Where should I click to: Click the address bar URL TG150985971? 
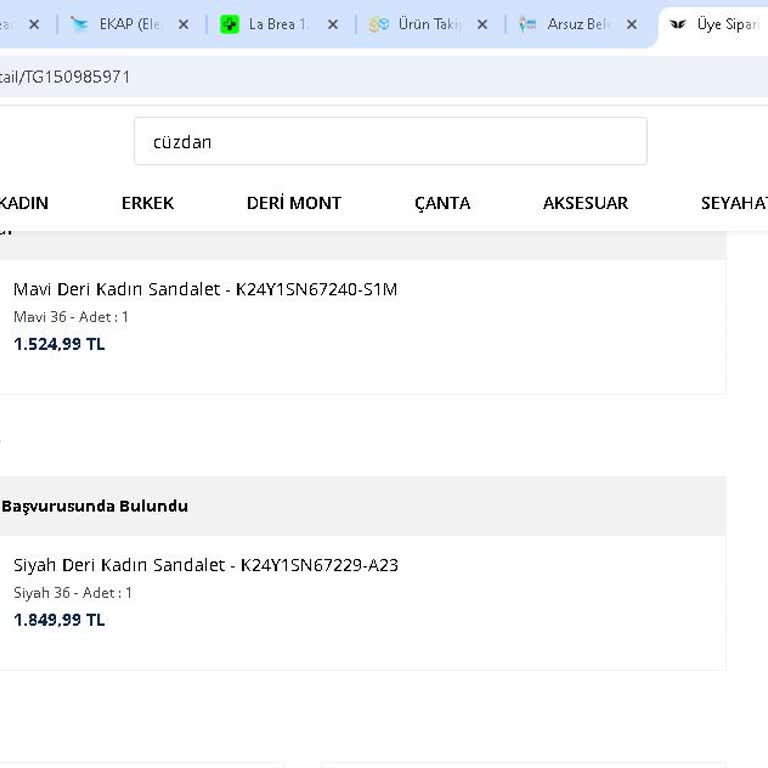click(x=65, y=77)
